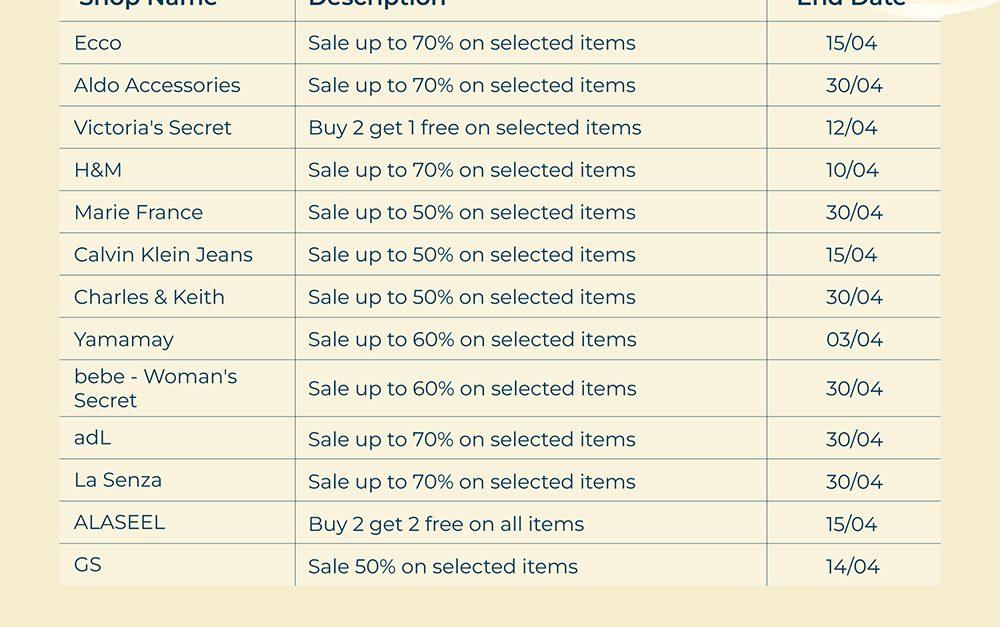
Task: Select the H&M shop name cell
Action: tap(98, 170)
